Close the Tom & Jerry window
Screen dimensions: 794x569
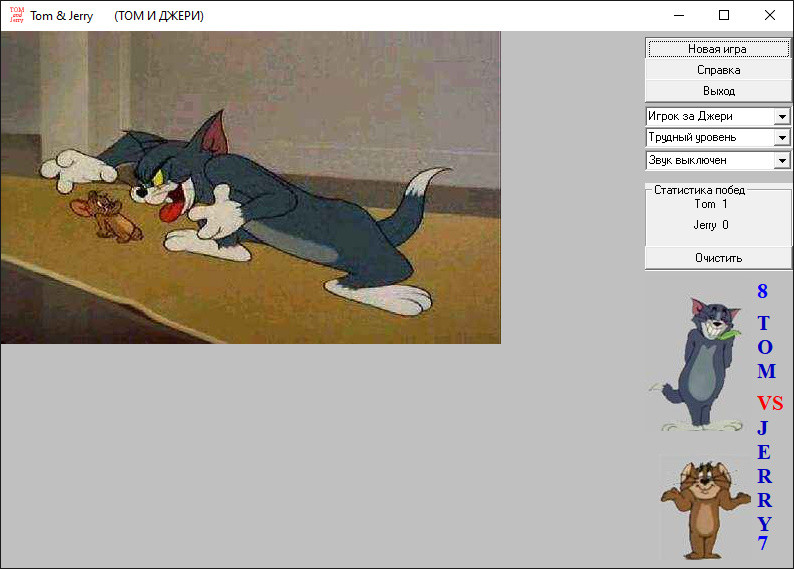[770, 15]
